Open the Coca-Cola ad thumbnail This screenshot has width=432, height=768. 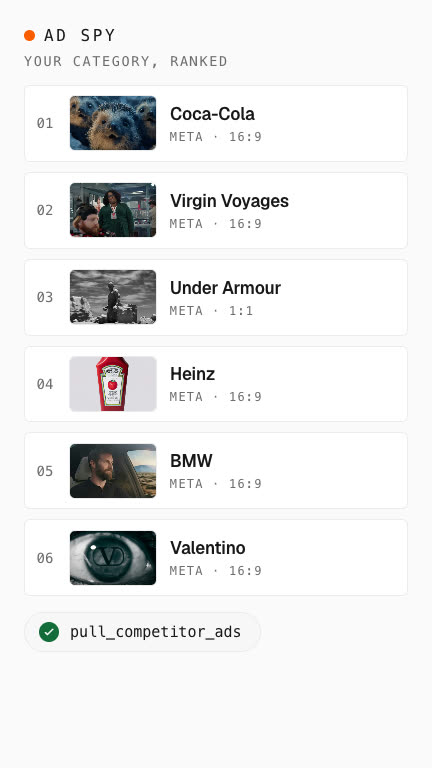pos(113,123)
